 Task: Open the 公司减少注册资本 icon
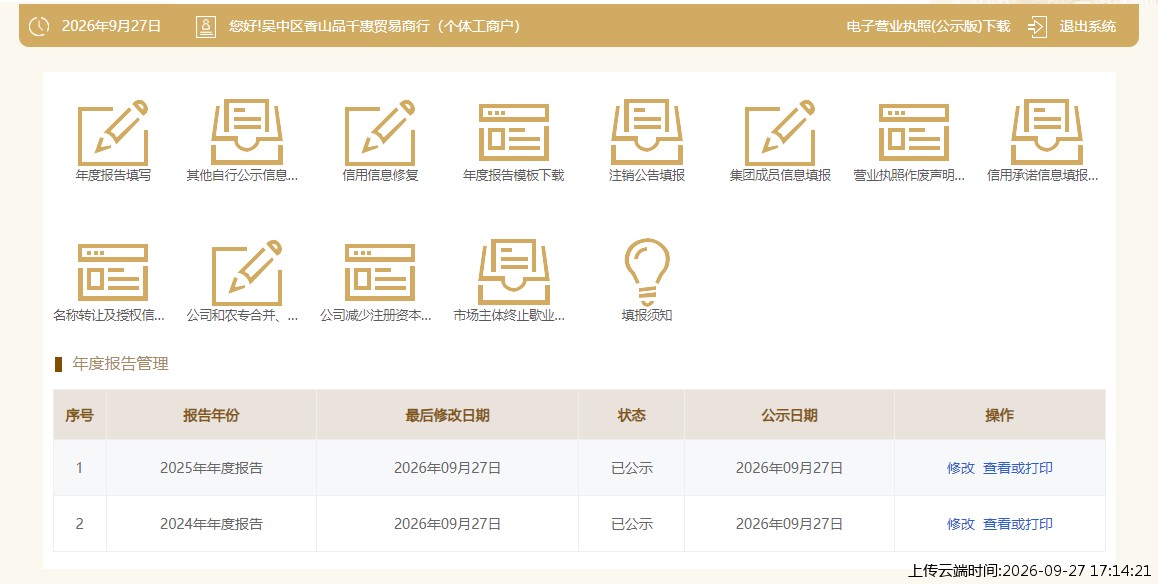pos(380,272)
